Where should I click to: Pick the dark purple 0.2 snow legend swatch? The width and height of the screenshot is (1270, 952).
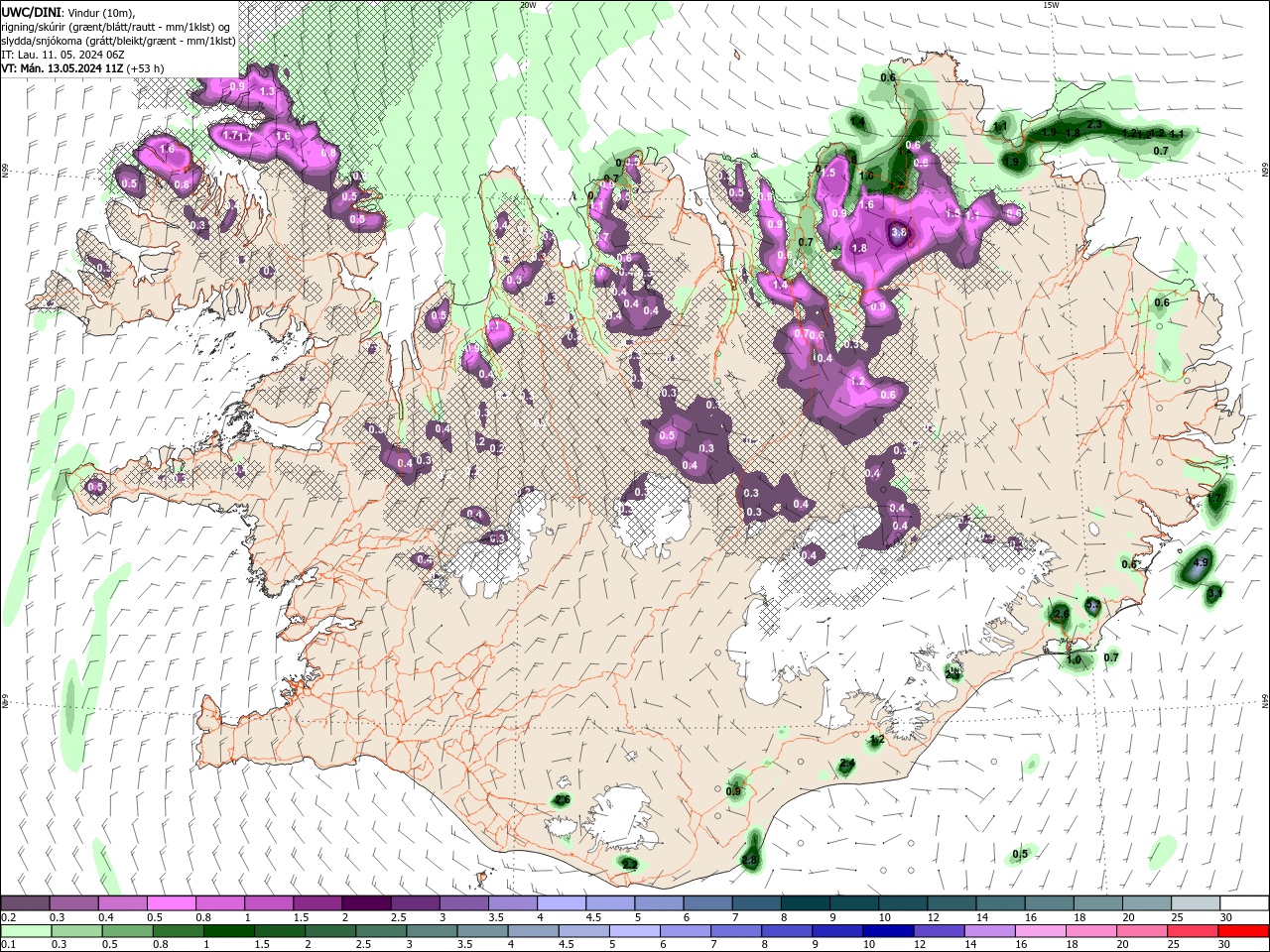tap(25, 903)
